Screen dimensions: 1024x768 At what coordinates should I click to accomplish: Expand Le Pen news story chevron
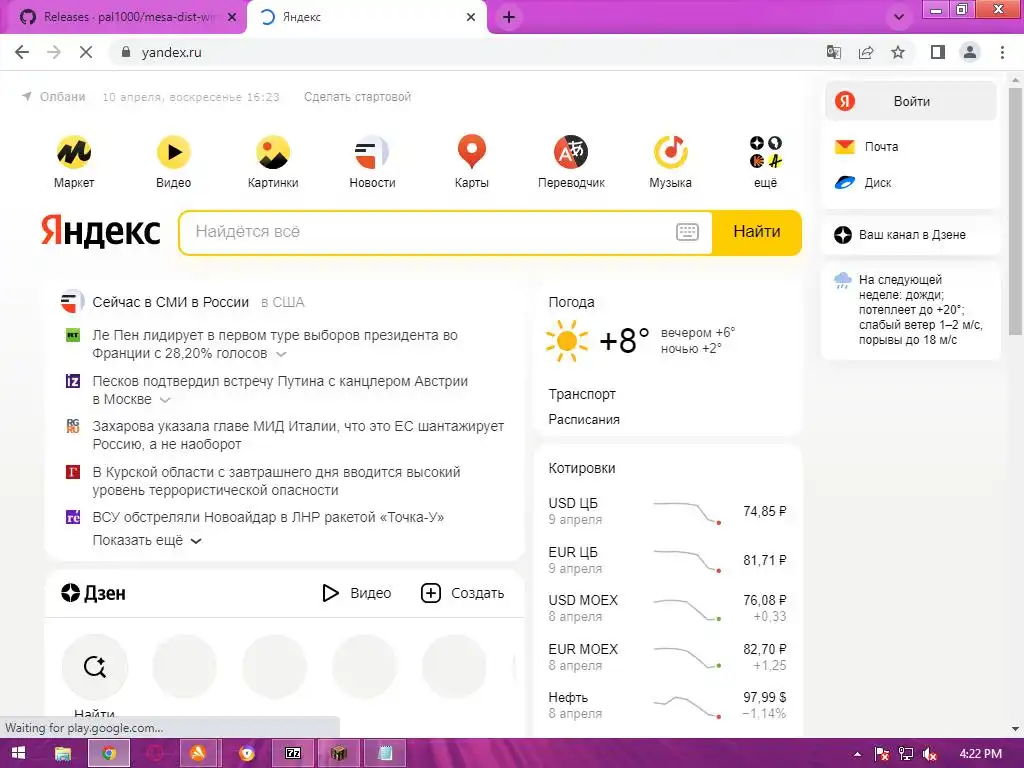coord(281,354)
